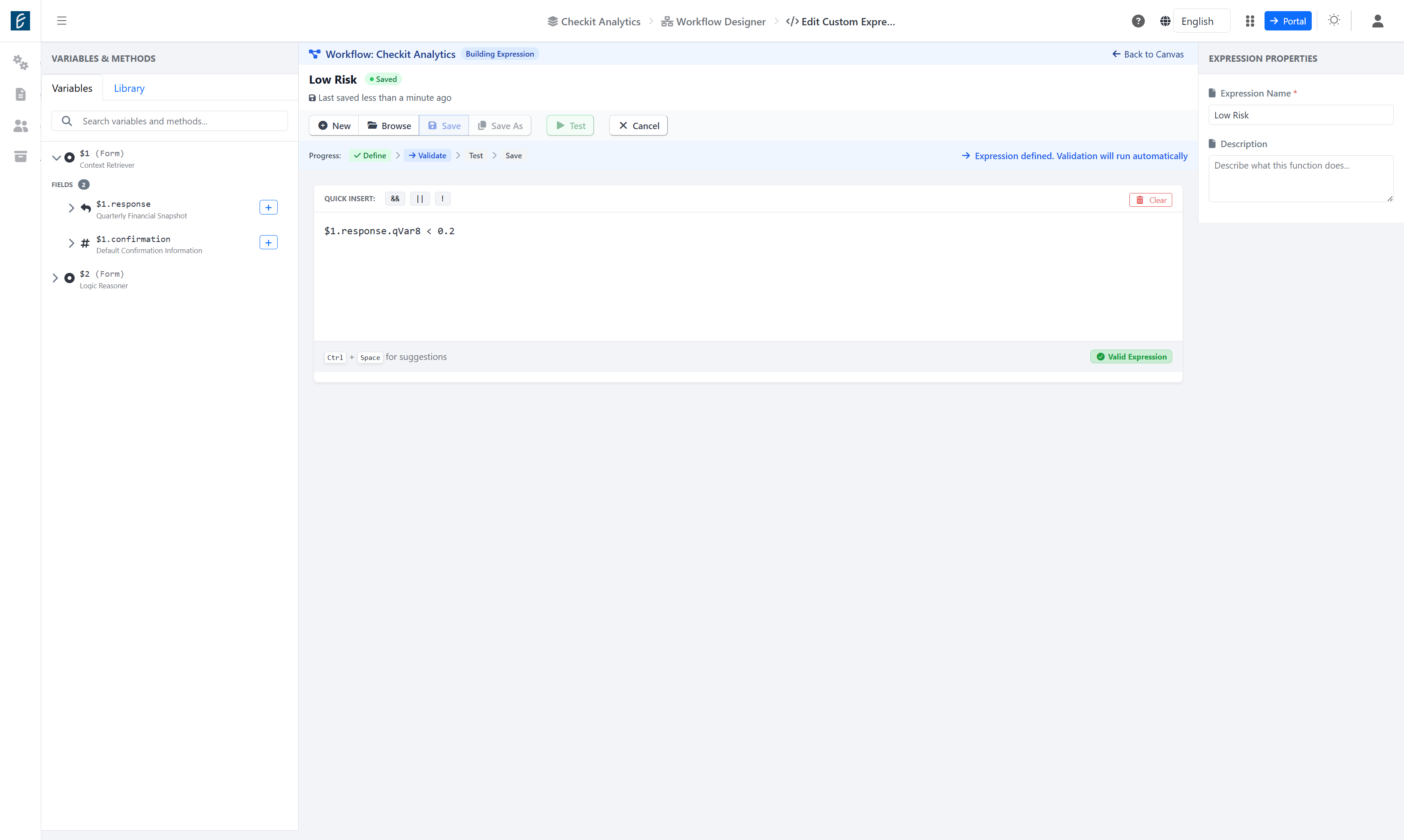Focus the search variables and methods field
Screen dimensions: 1404x840
tap(170, 121)
